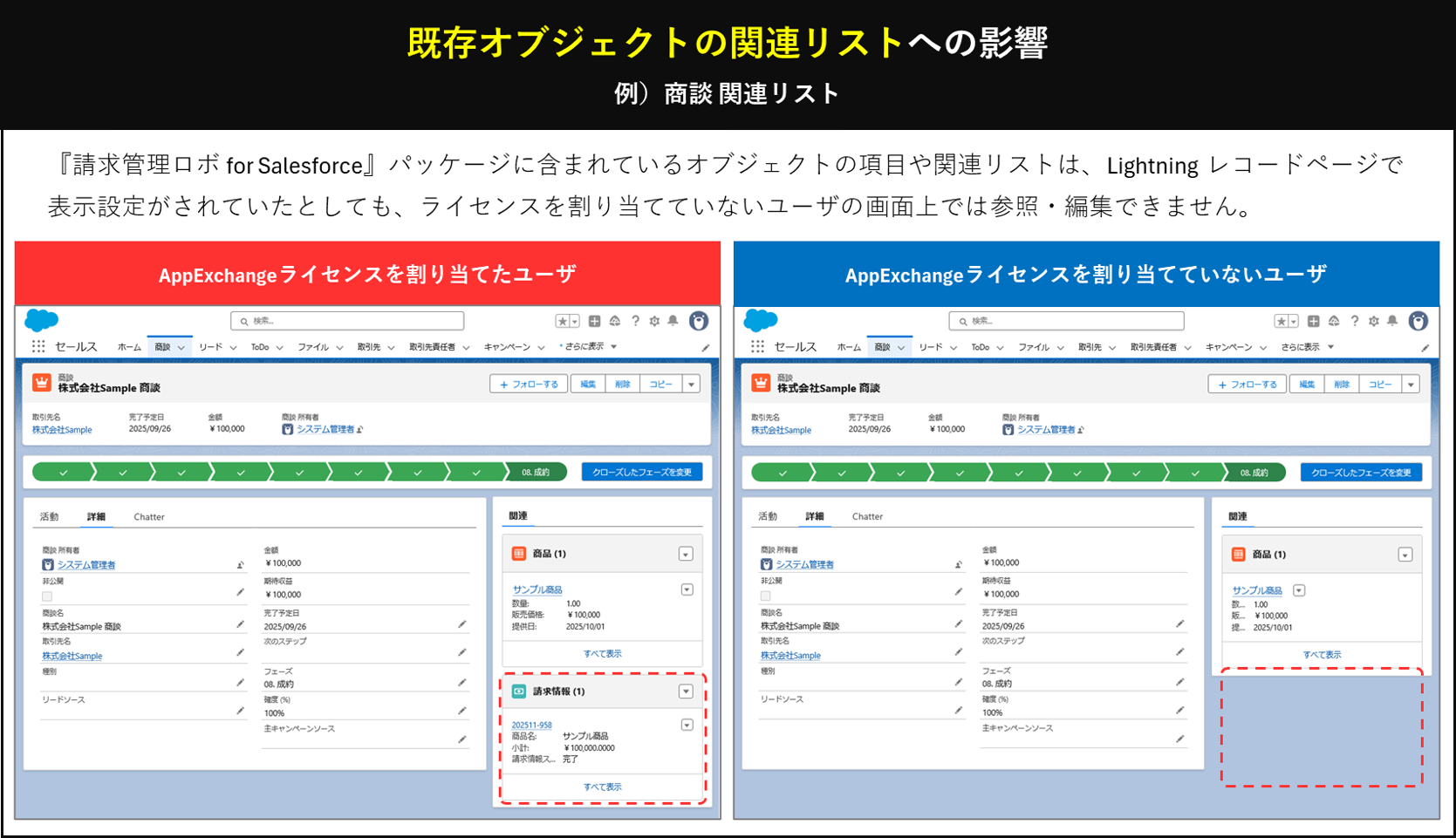Click the notification bell in the left screenshot
The image size is (1456, 838).
(673, 321)
